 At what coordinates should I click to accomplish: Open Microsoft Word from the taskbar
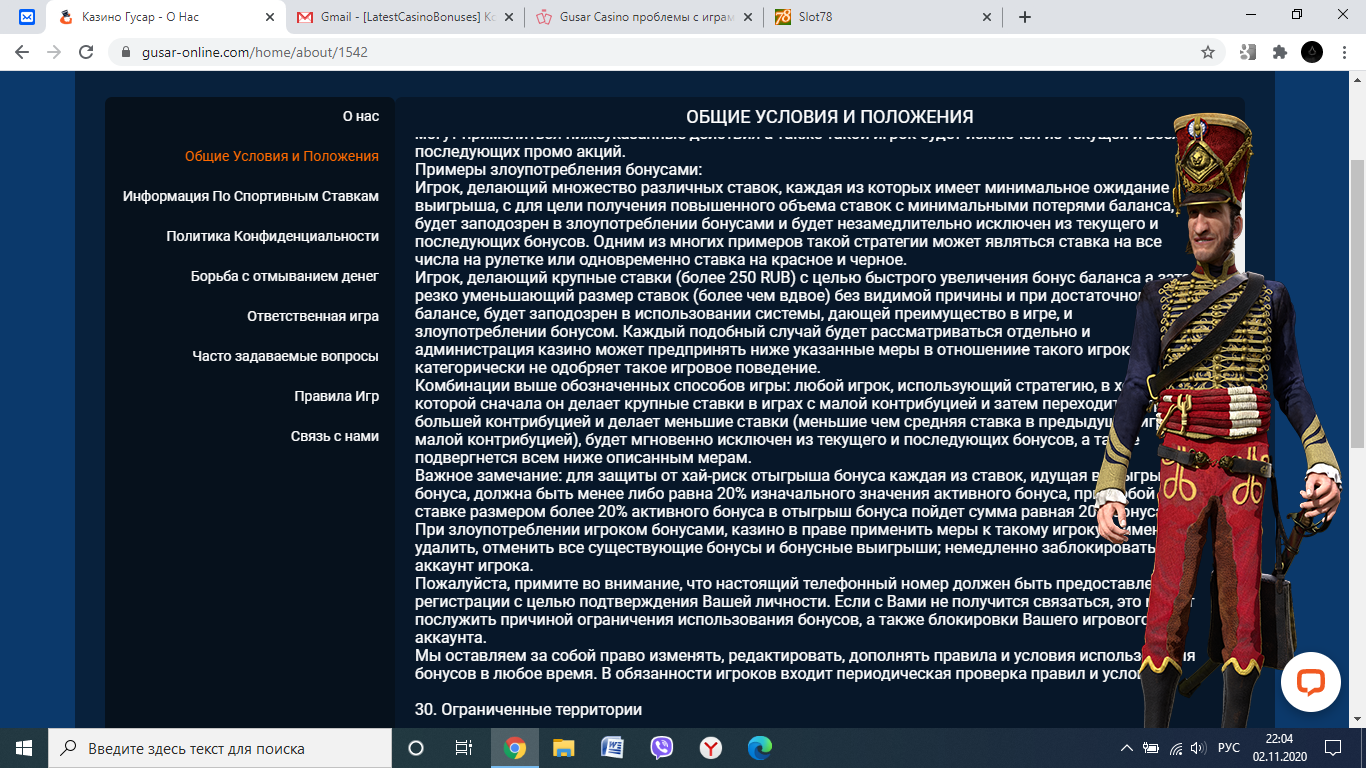click(612, 748)
